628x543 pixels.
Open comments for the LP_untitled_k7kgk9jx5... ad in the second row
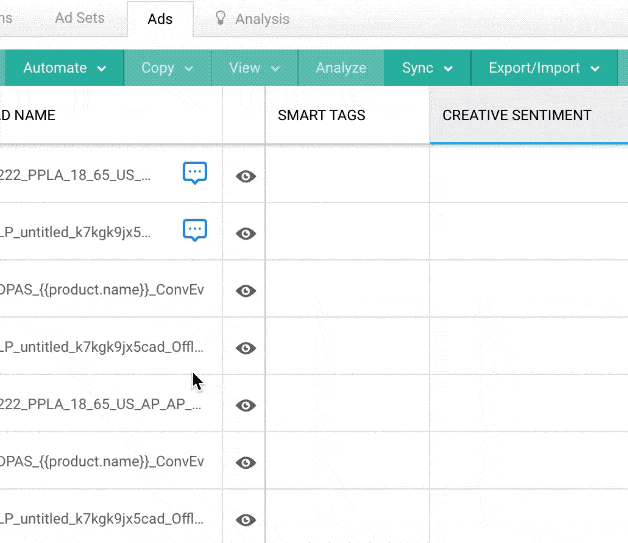click(195, 230)
